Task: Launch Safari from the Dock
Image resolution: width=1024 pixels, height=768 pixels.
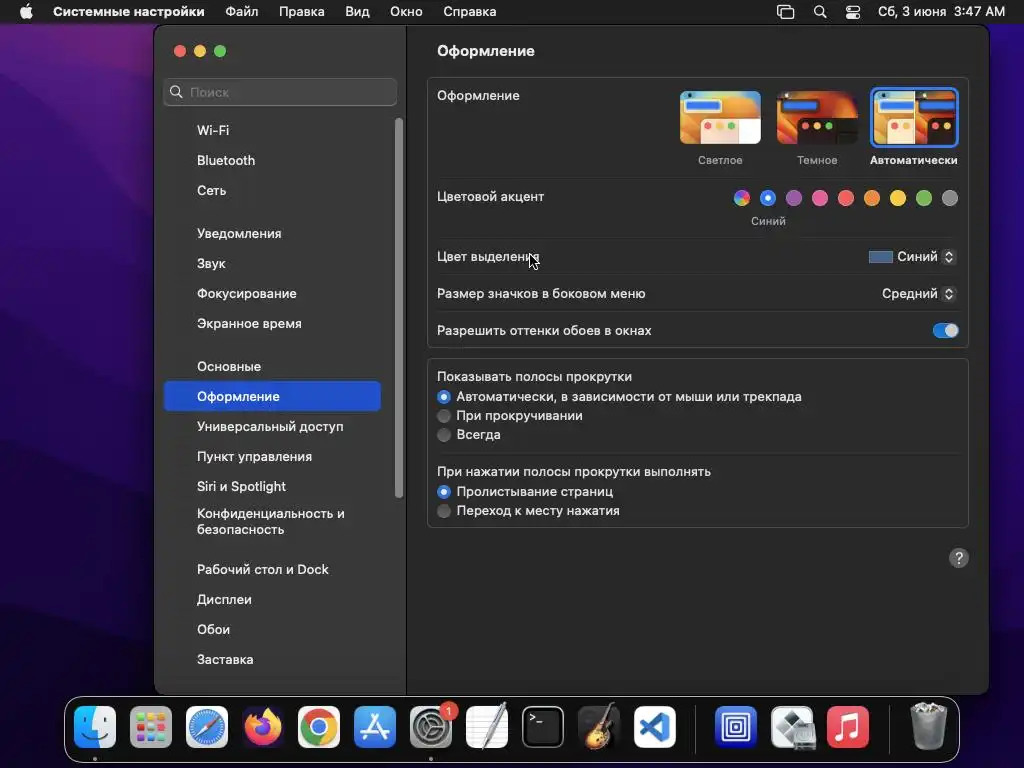Action: 207,727
